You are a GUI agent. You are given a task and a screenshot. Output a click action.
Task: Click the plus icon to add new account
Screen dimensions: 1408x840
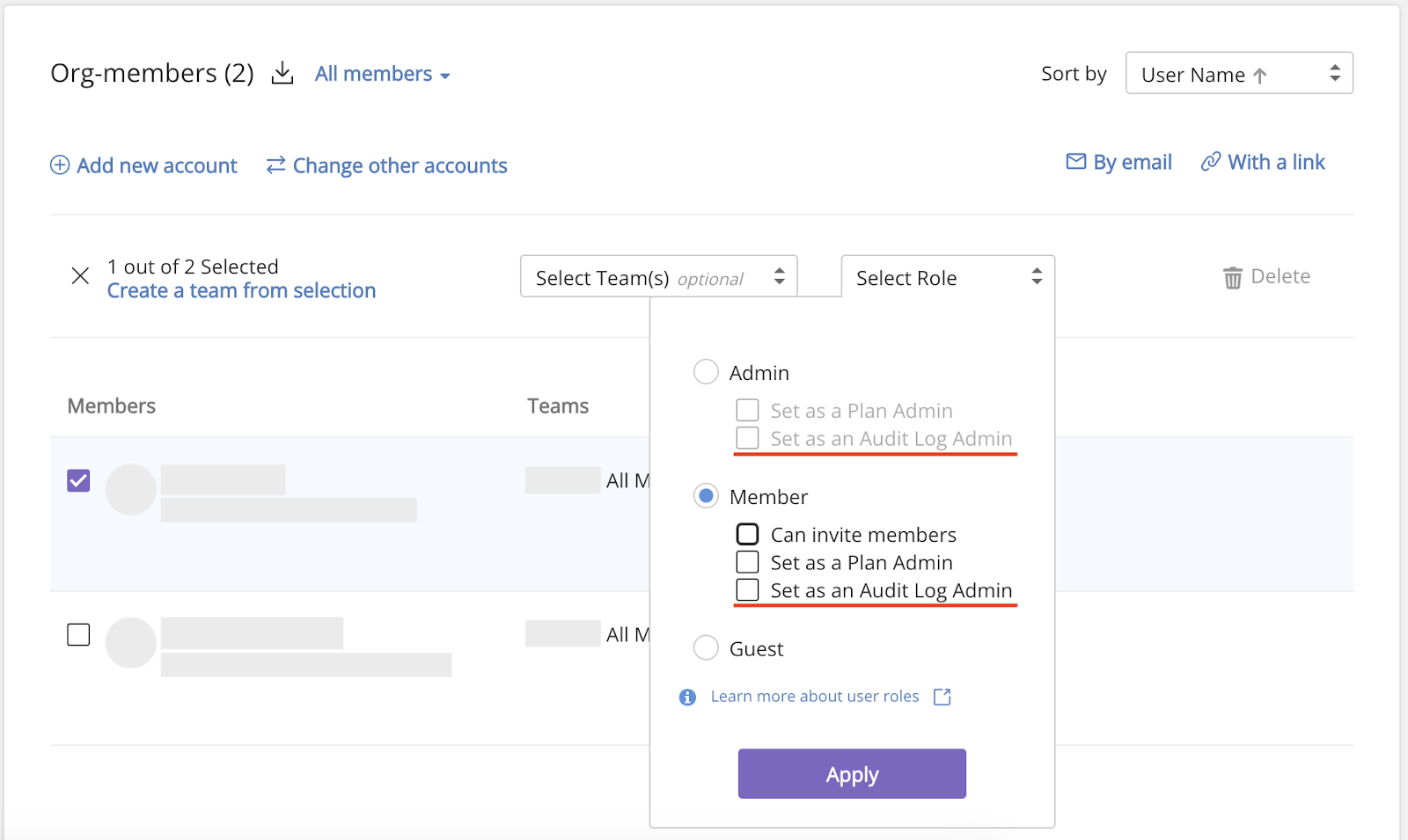pos(59,165)
